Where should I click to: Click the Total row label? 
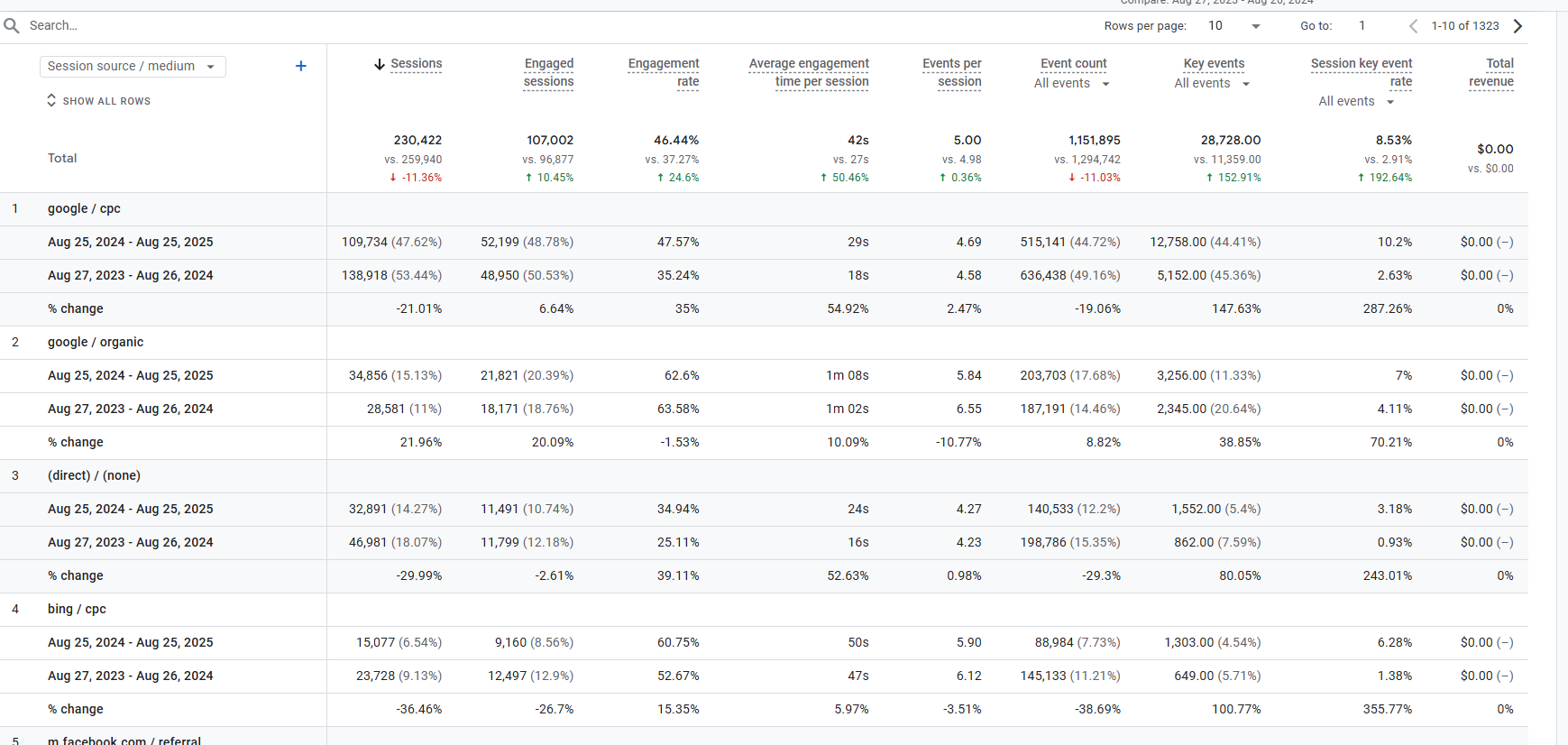coord(62,159)
